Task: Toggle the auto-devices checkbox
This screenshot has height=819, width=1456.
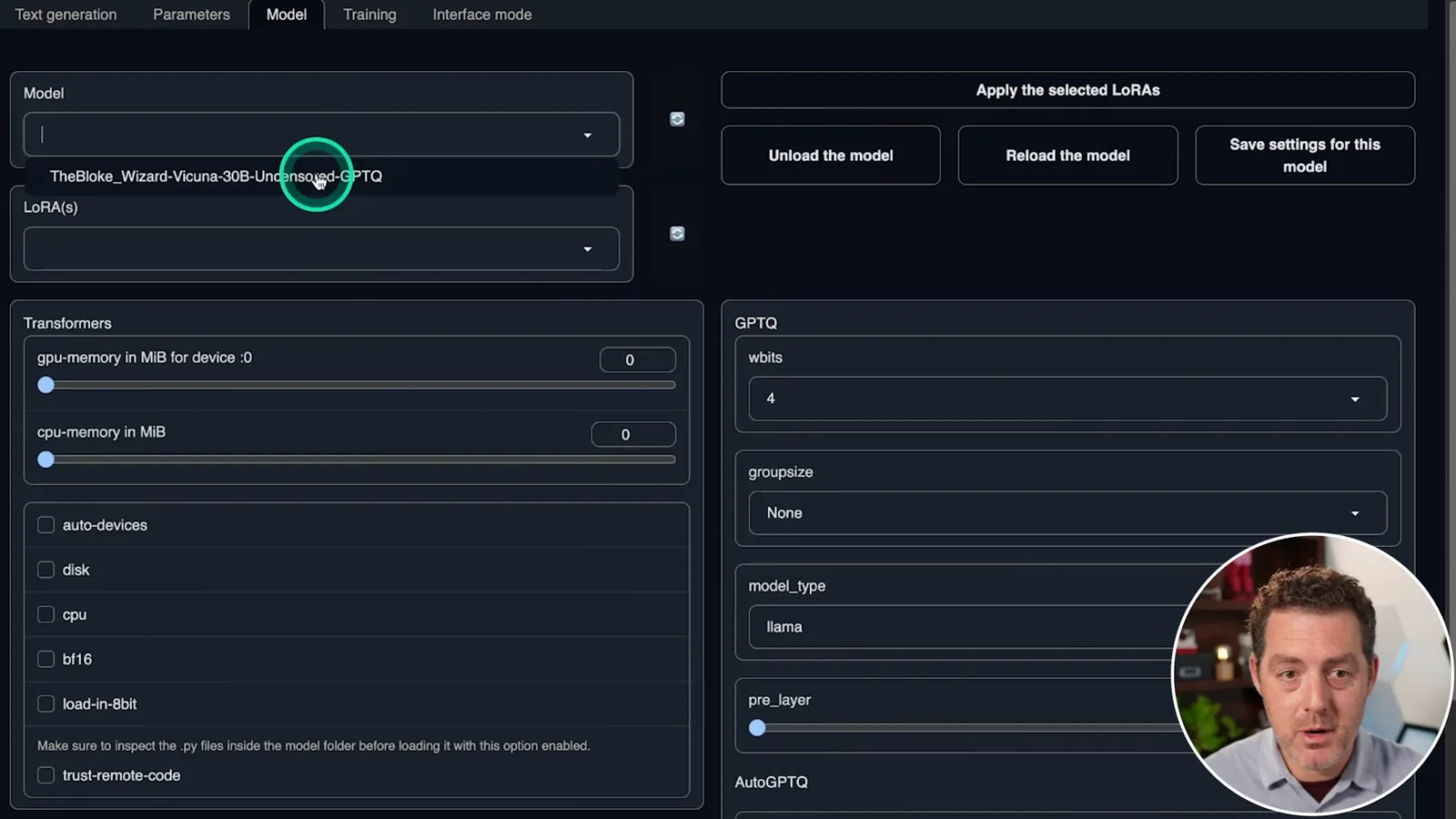Action: [x=45, y=525]
